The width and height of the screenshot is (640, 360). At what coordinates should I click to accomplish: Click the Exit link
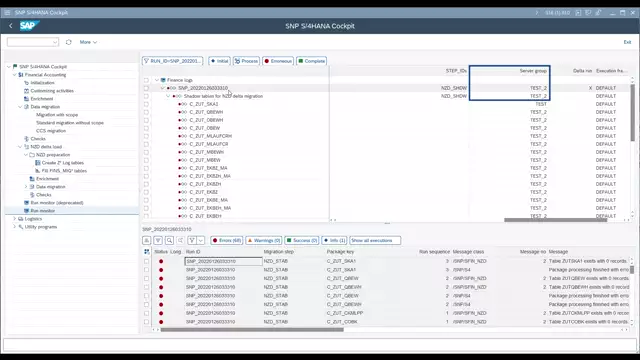click(627, 42)
